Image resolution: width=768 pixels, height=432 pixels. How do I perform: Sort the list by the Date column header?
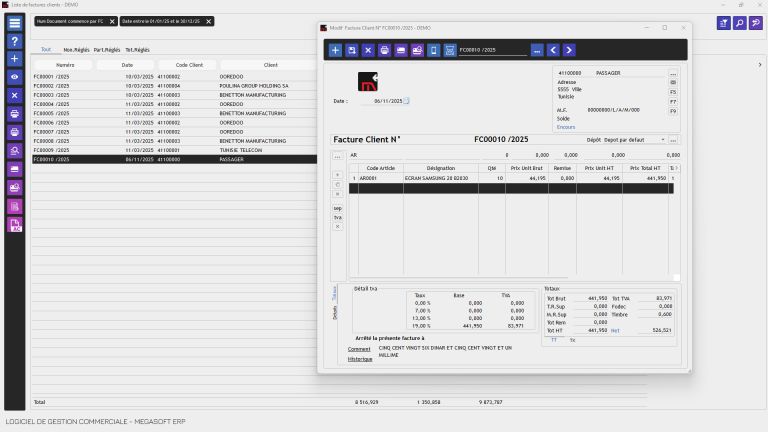[x=127, y=65]
